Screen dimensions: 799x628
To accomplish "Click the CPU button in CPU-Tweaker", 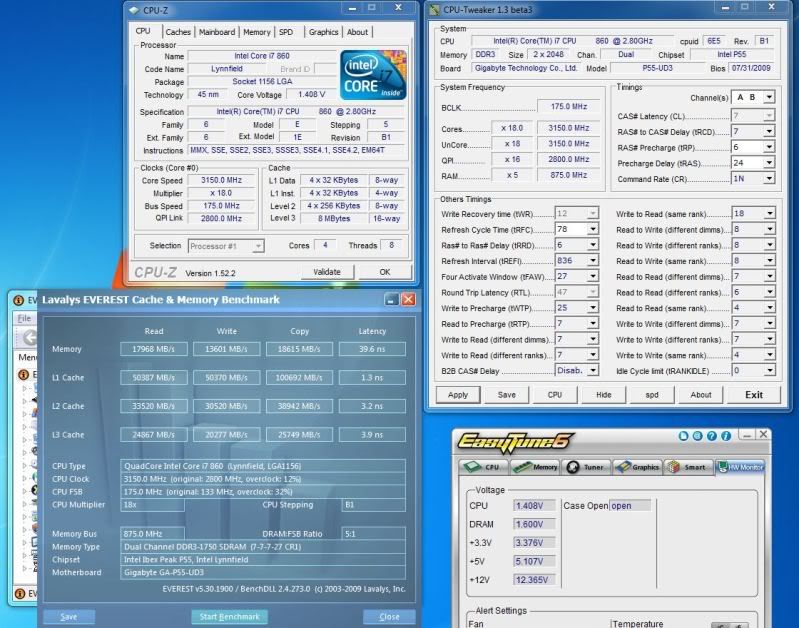I will 555,395.
